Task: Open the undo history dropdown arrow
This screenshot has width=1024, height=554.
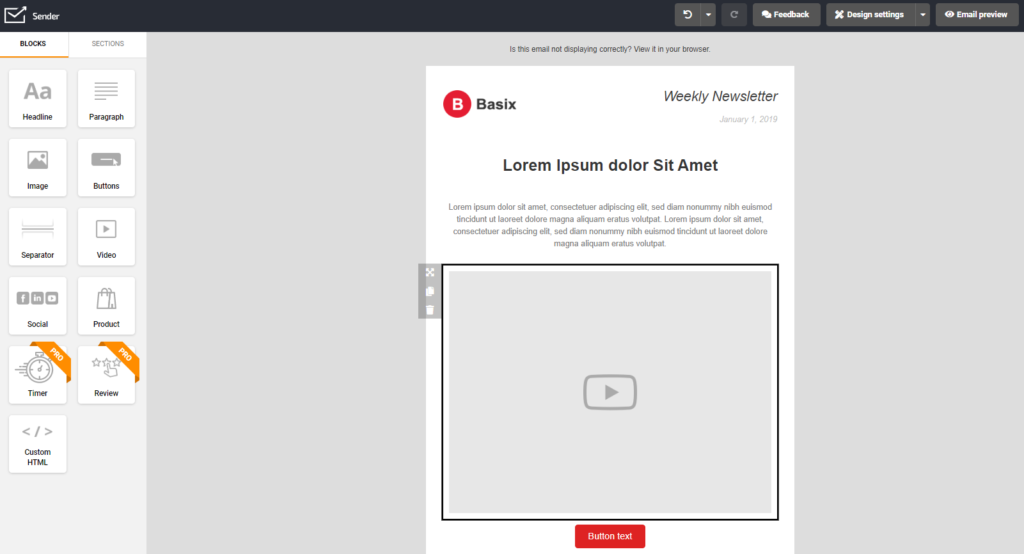Action: pos(709,14)
